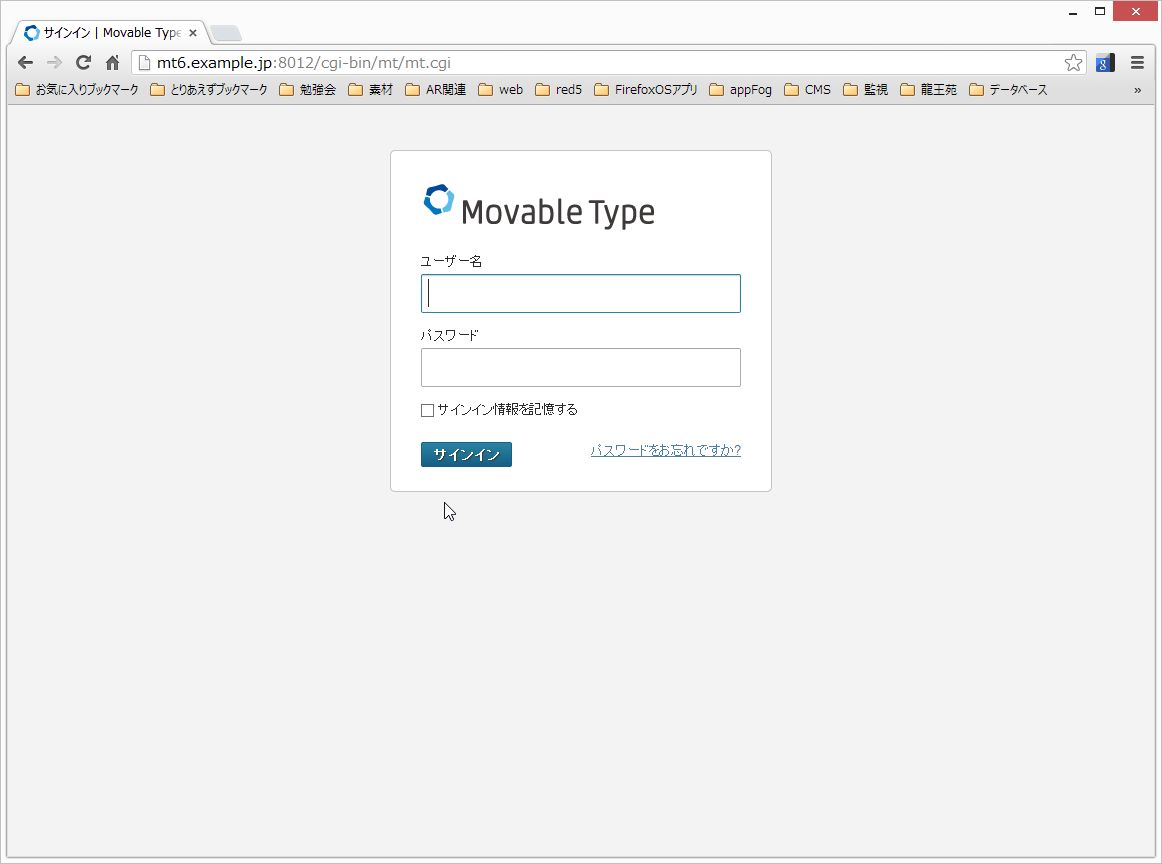Maximize the Chrome window
The height and width of the screenshot is (864, 1162).
[x=1100, y=11]
